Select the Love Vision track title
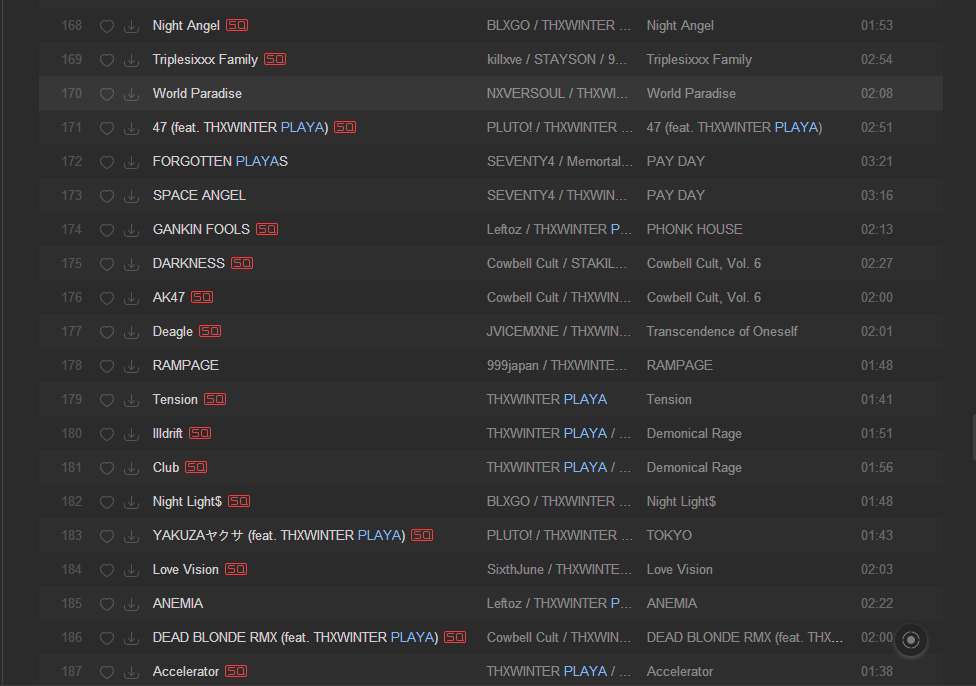 [x=185, y=570]
